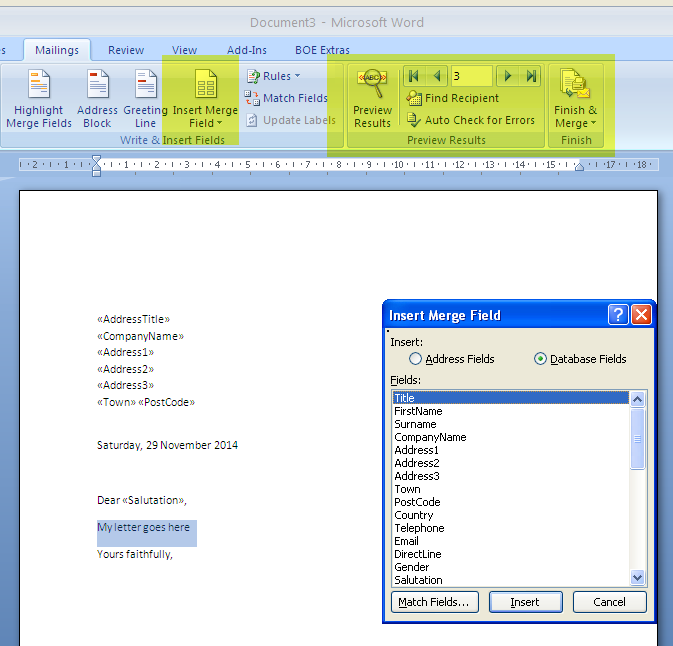Select Town in the Fields list
Image resolution: width=673 pixels, height=646 pixels.
[x=511, y=489]
